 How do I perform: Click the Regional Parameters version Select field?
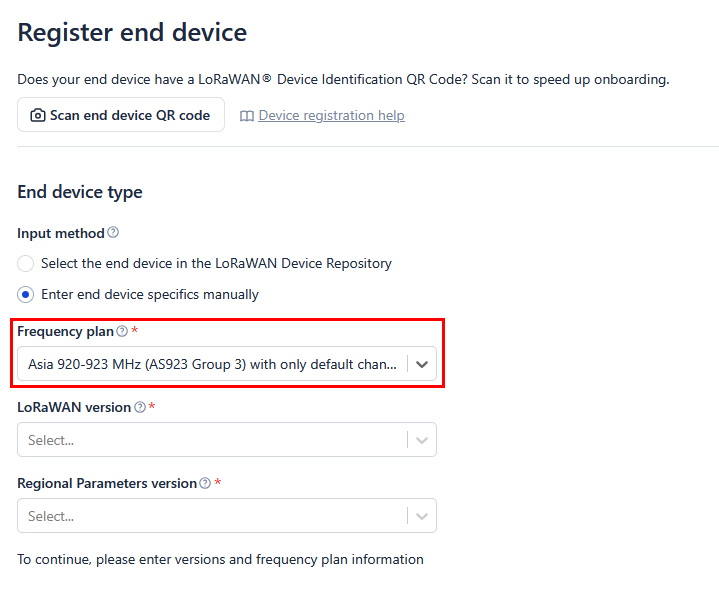point(227,516)
